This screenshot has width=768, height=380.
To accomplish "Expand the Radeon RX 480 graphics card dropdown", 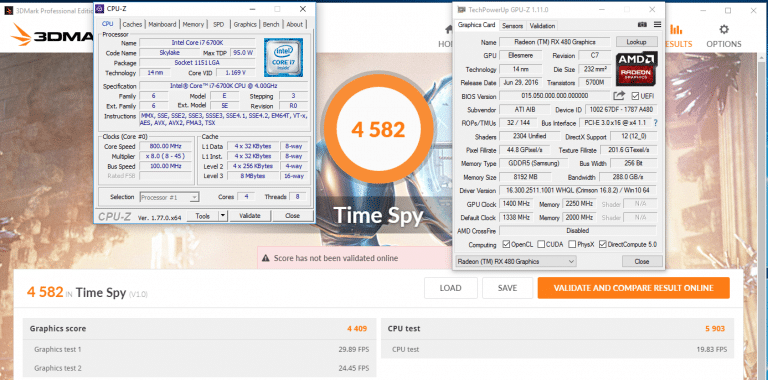I will (516, 261).
